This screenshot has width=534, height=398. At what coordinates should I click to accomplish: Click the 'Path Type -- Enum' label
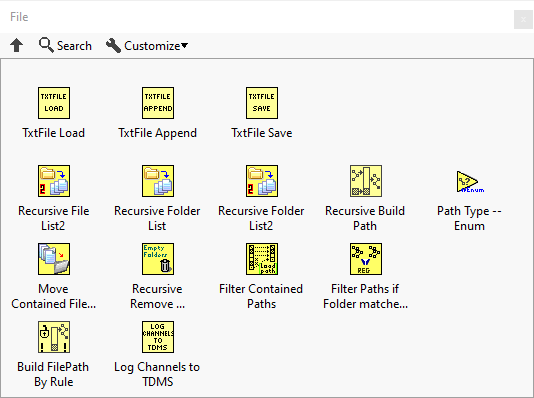point(469,218)
